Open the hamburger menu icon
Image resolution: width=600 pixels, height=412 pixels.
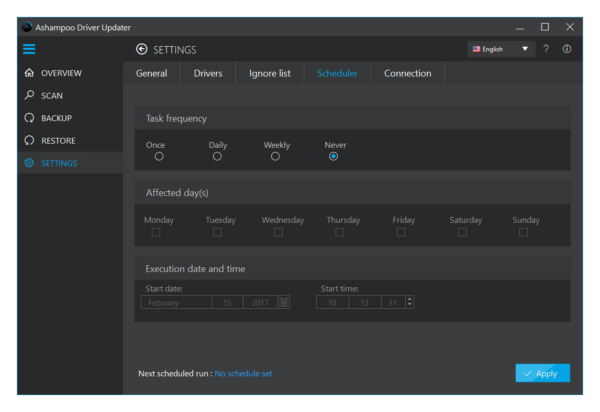pyautogui.click(x=29, y=49)
